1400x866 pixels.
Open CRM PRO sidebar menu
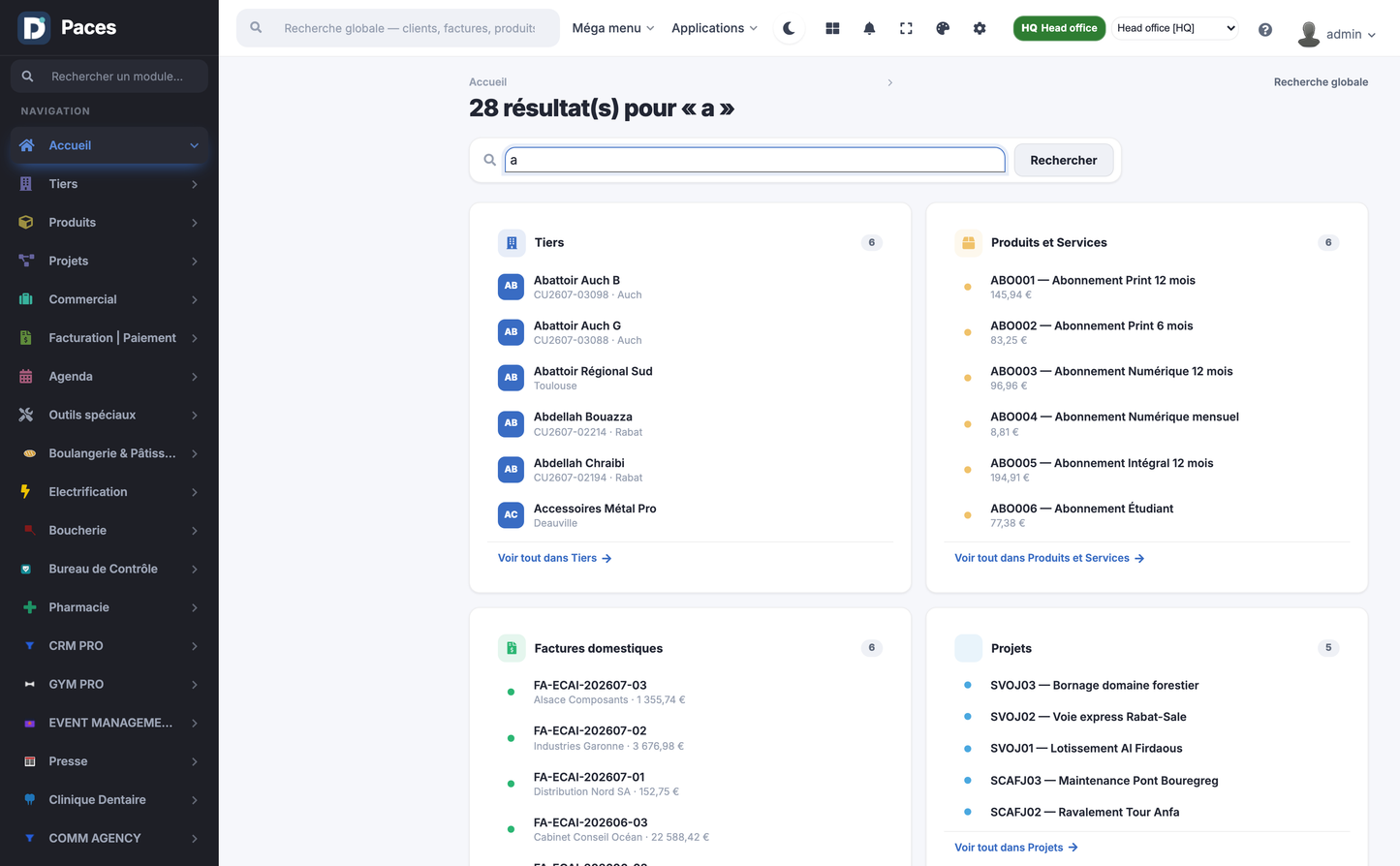pyautogui.click(x=109, y=646)
